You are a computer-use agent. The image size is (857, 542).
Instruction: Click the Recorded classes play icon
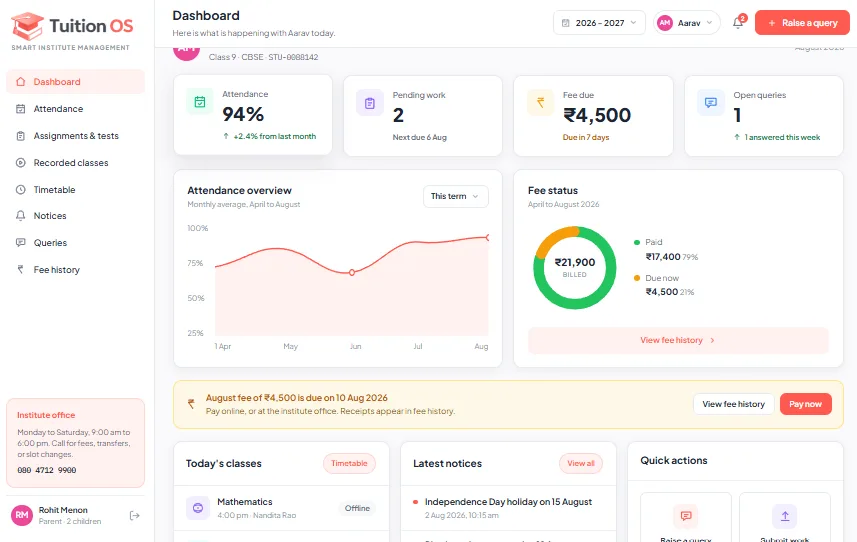21,163
